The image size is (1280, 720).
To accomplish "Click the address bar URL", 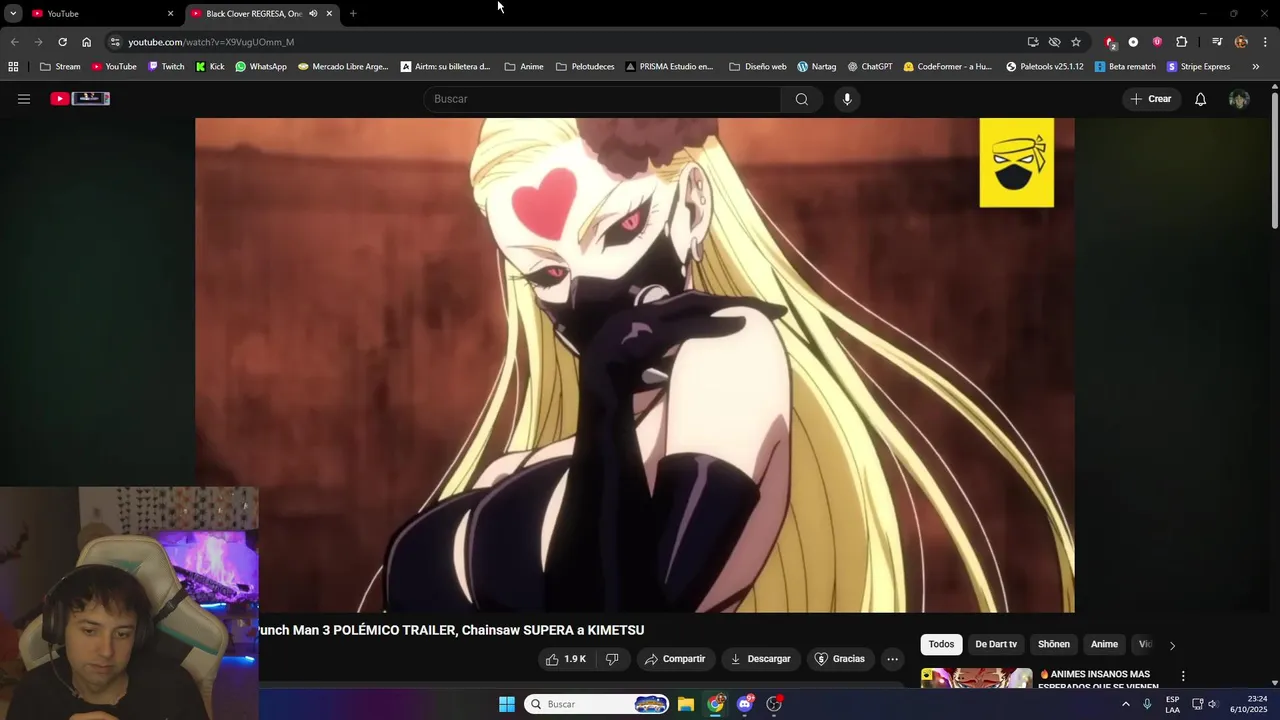I will point(211,42).
